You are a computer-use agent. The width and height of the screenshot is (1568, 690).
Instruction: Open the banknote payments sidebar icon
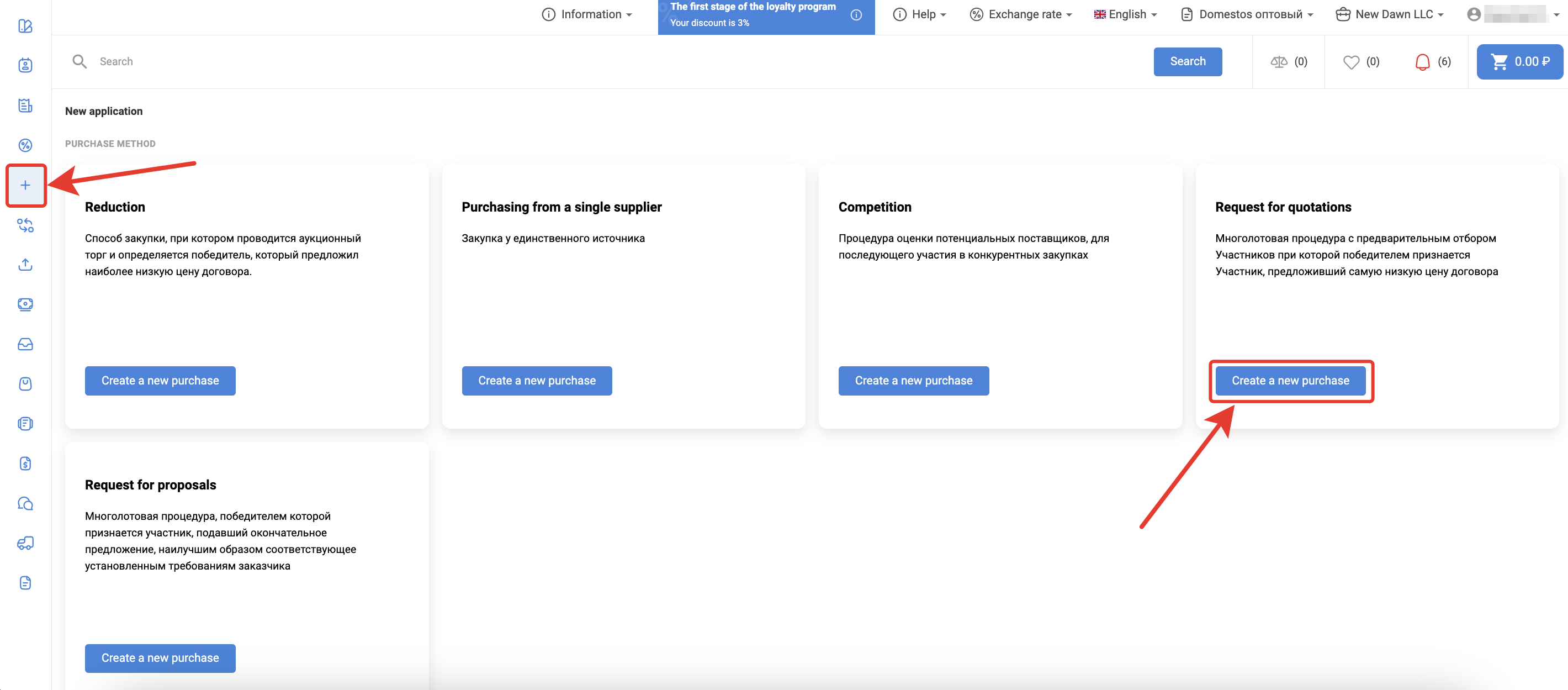(25, 304)
